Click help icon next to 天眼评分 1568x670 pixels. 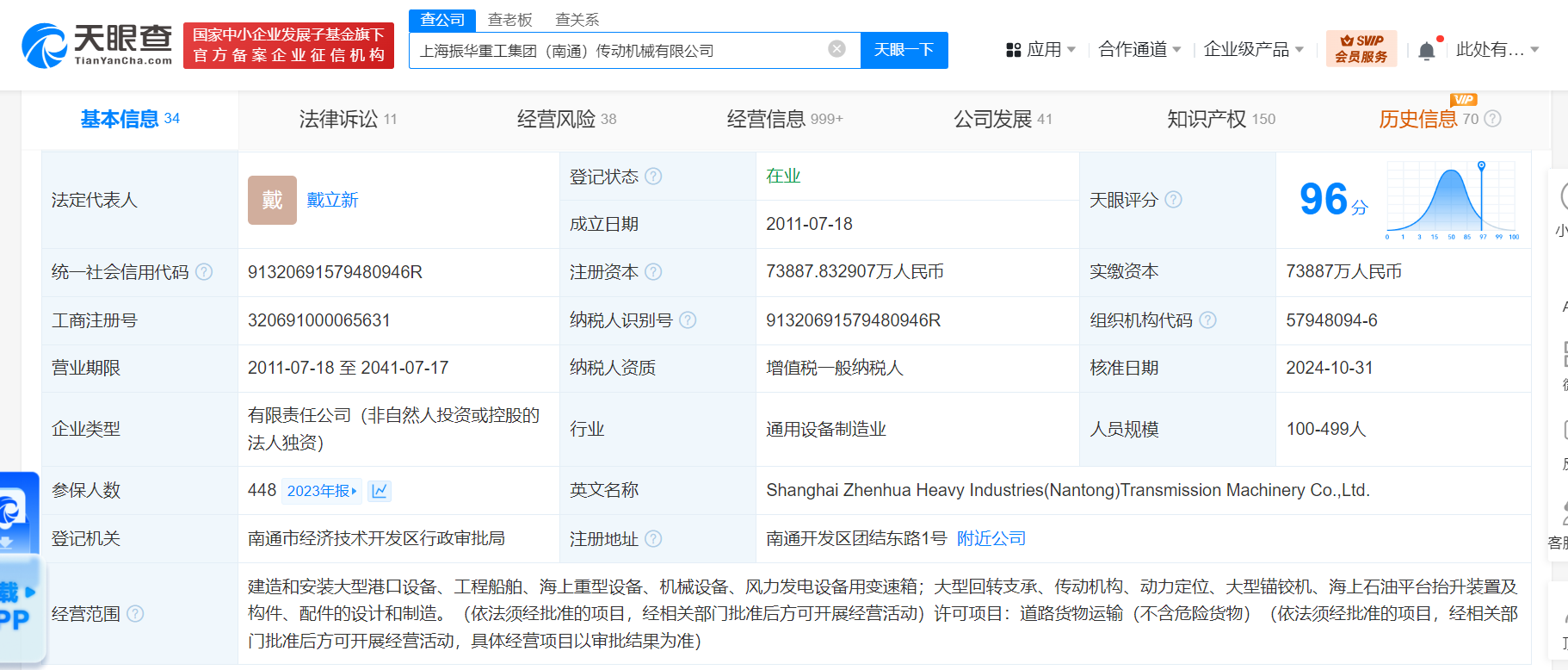[1173, 200]
